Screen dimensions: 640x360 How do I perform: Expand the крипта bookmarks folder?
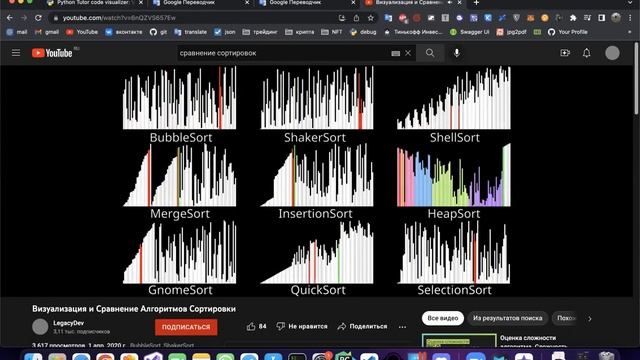click(300, 32)
